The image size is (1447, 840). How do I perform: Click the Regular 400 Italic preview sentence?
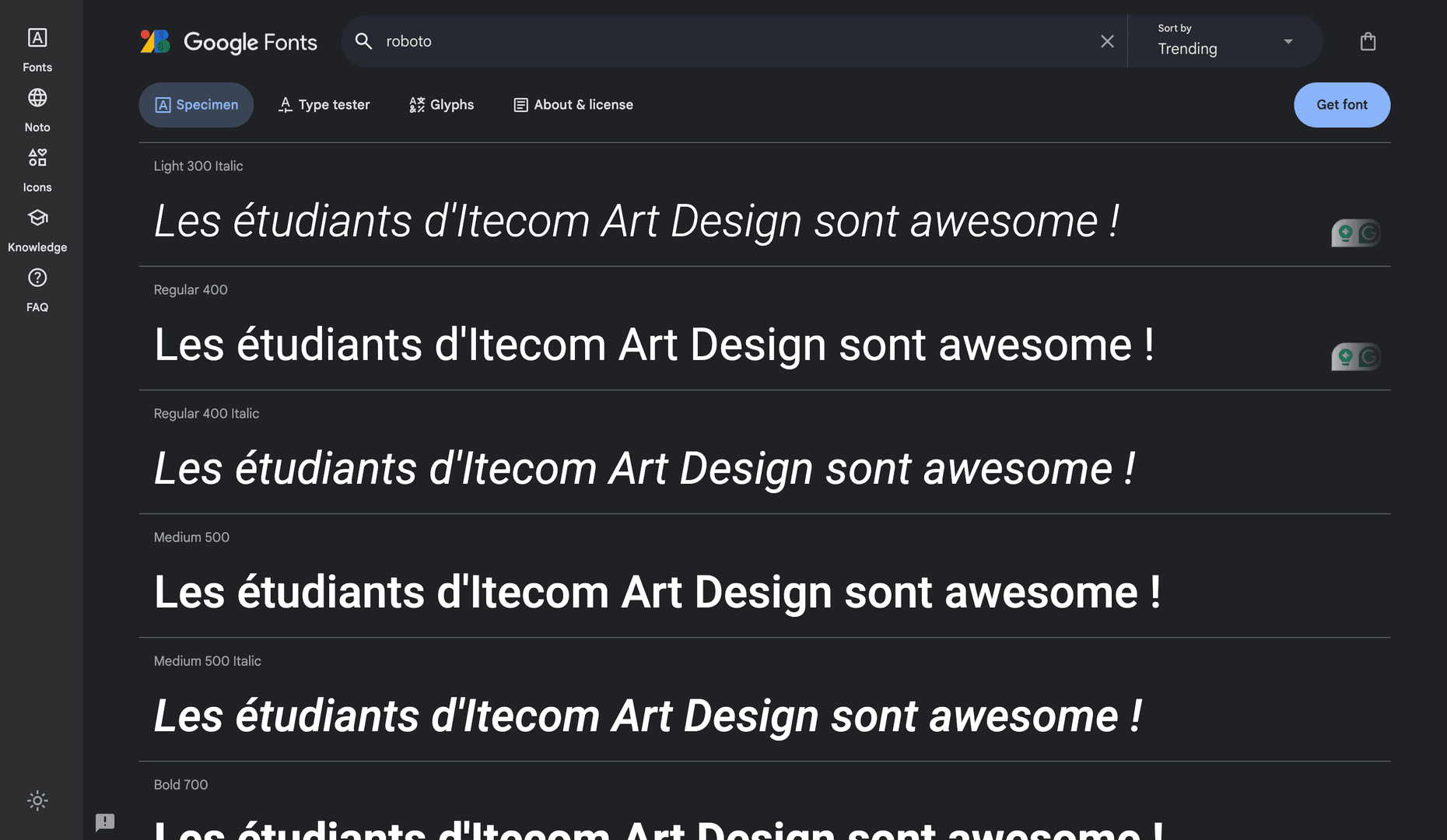645,468
